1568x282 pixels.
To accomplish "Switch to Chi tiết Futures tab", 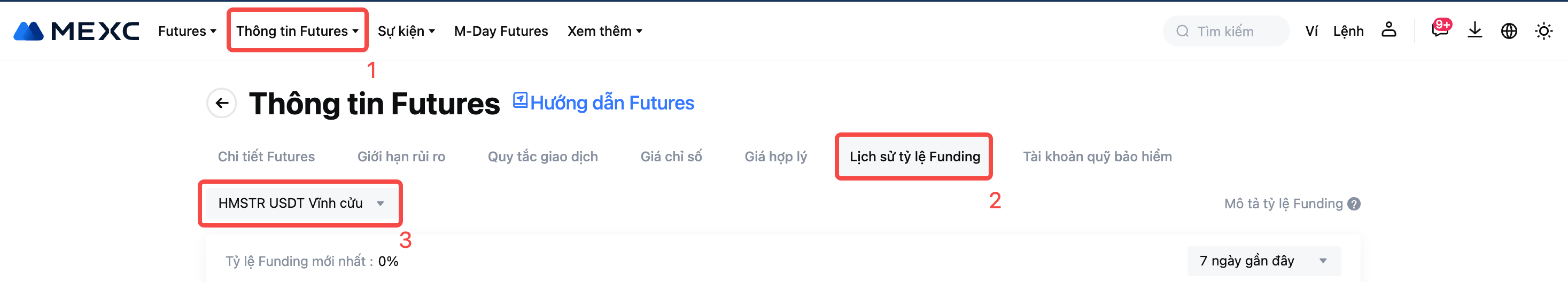I will pyautogui.click(x=266, y=157).
